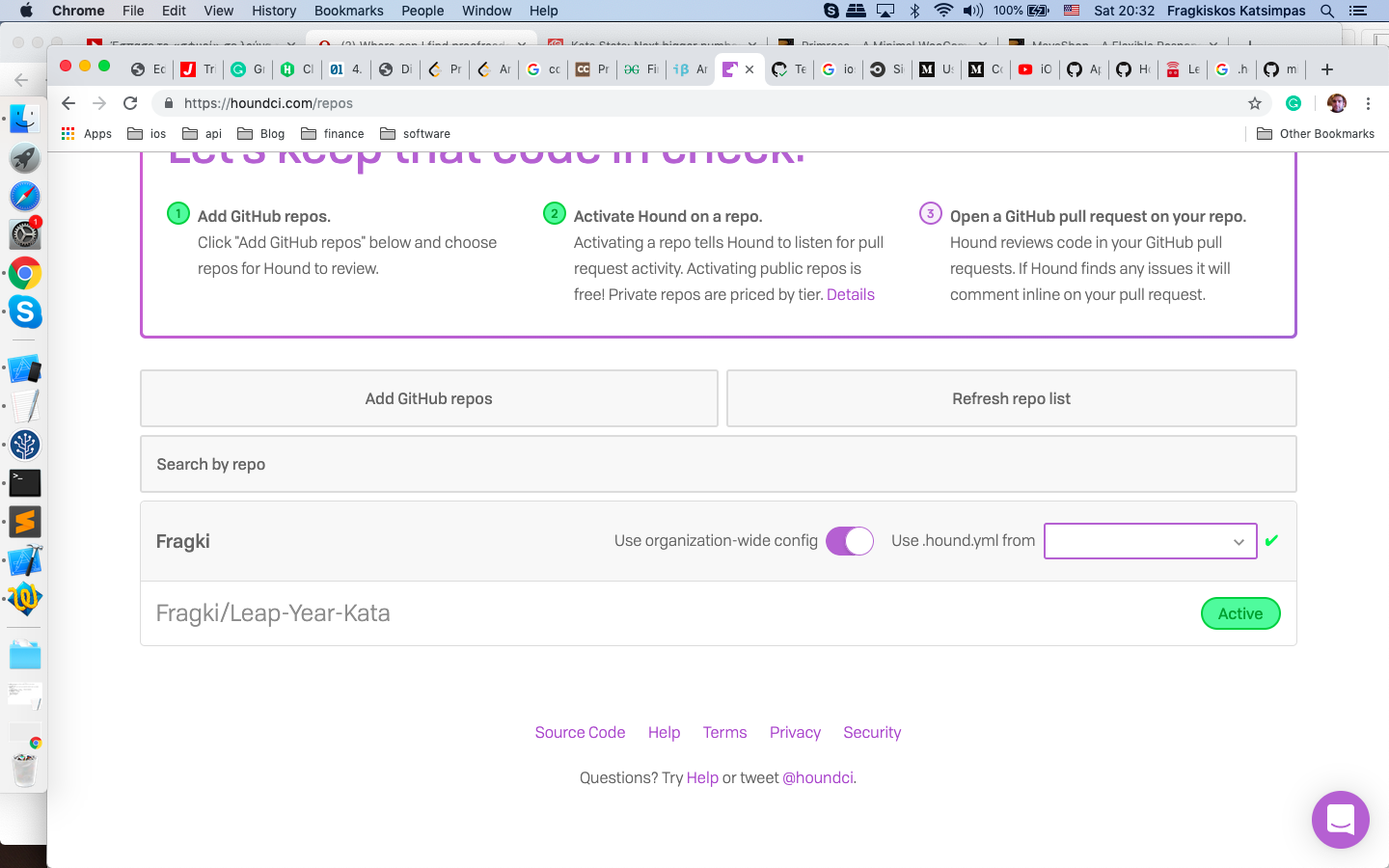Open the Wi-Fi status menu
The image size is (1389, 868).
pyautogui.click(x=943, y=11)
